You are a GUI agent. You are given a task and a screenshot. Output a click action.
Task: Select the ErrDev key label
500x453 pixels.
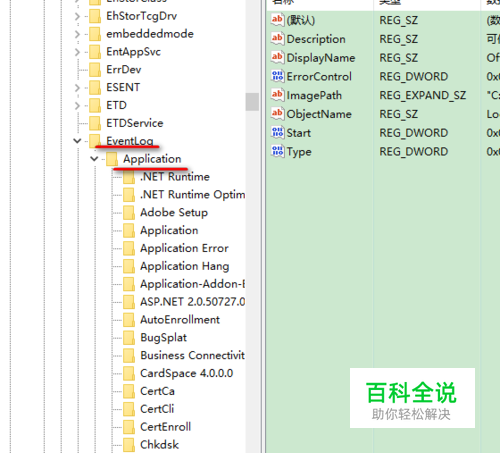coord(124,70)
